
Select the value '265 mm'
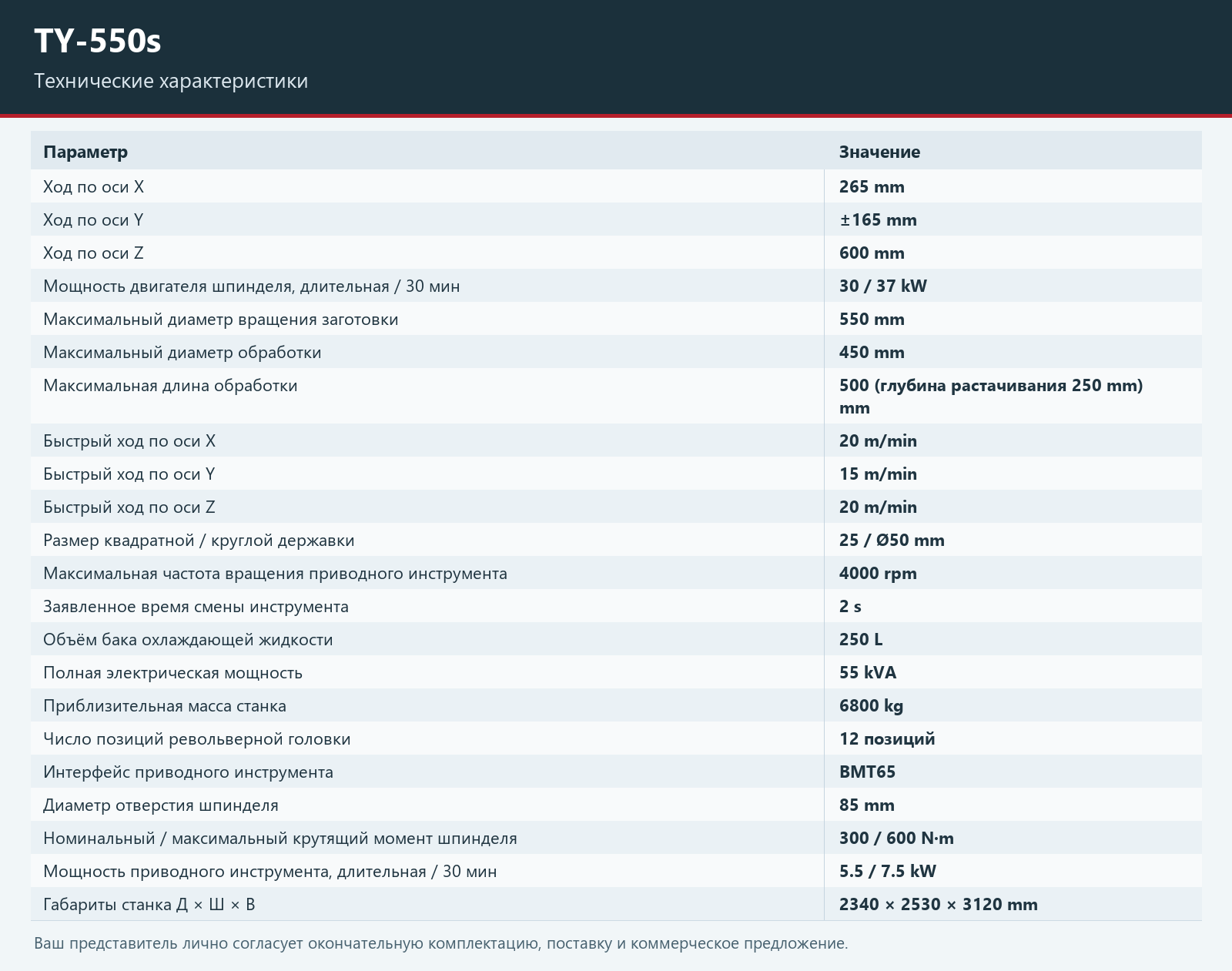tap(872, 186)
